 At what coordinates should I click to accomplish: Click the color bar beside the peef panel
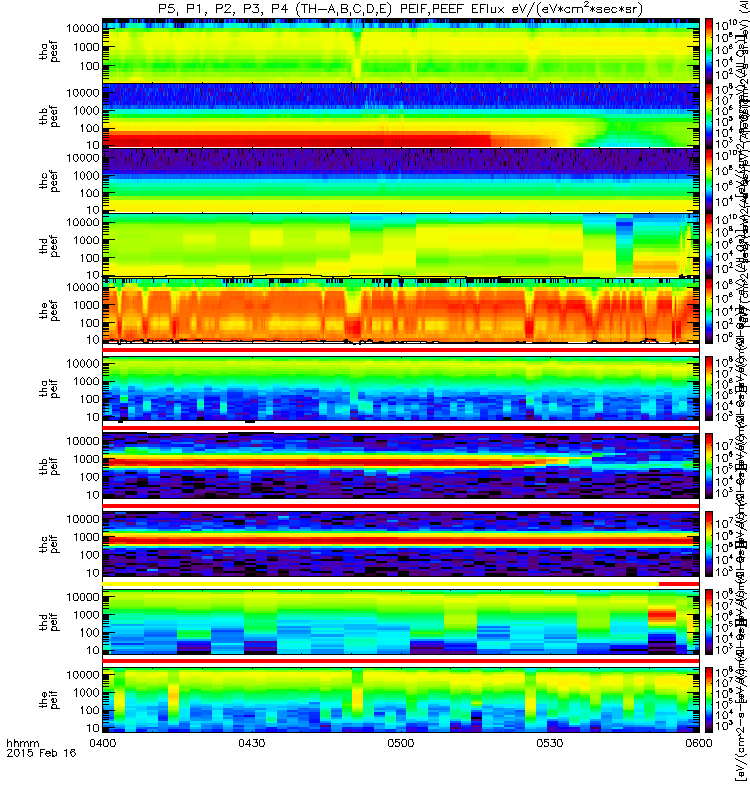709,310
